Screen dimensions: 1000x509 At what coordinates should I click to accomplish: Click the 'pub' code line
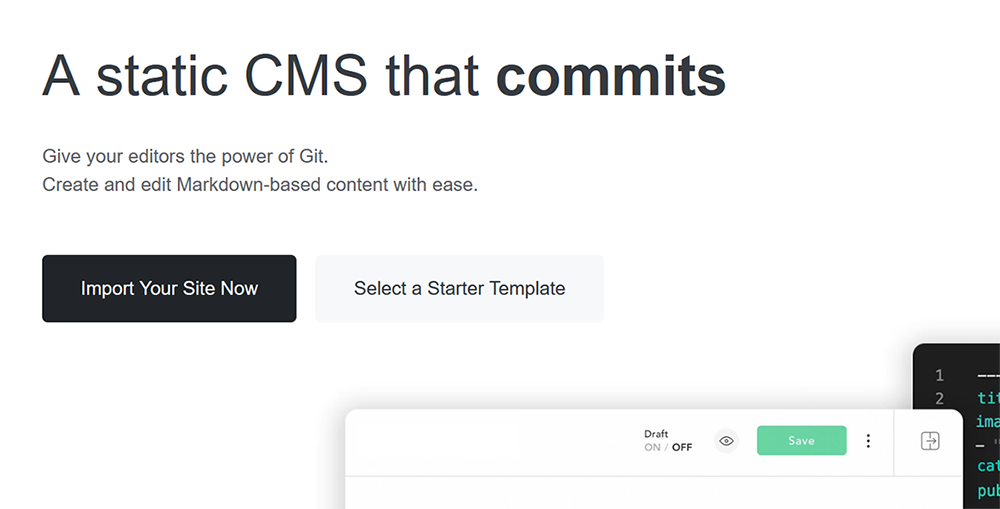[x=988, y=490]
